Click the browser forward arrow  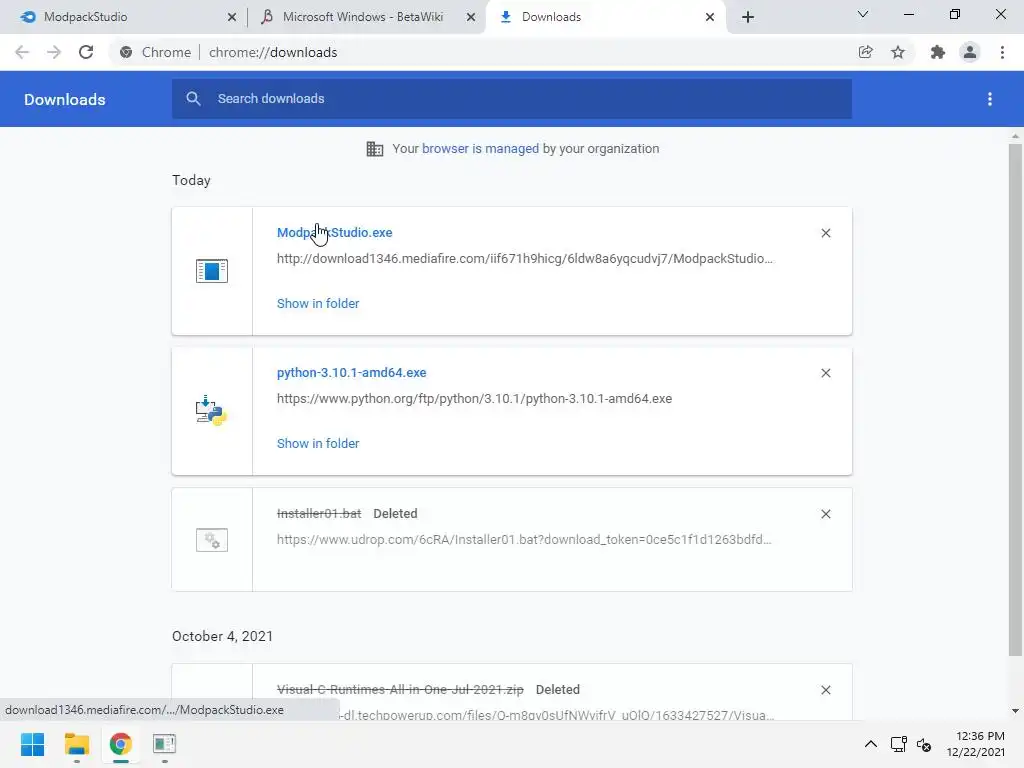coord(54,52)
